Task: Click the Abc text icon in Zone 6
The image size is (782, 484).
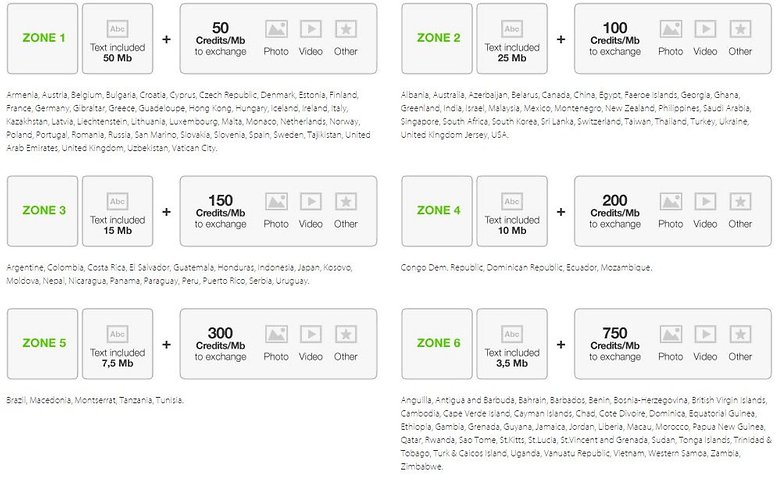Action: [512, 334]
